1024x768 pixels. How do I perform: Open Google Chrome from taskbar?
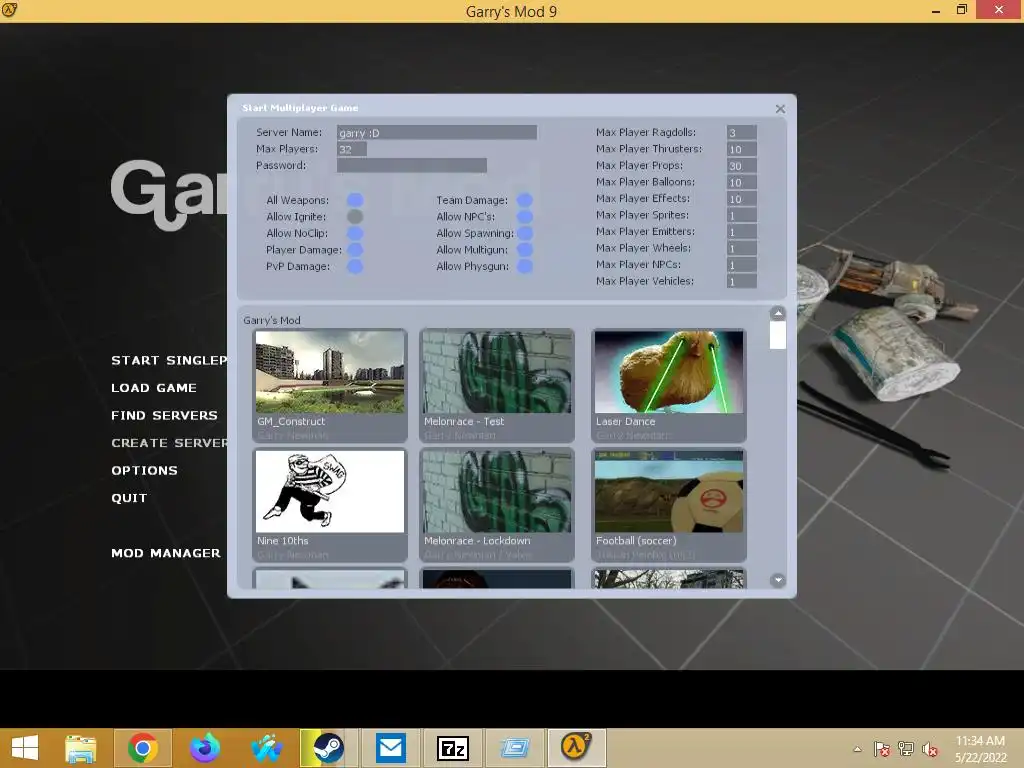(x=143, y=748)
